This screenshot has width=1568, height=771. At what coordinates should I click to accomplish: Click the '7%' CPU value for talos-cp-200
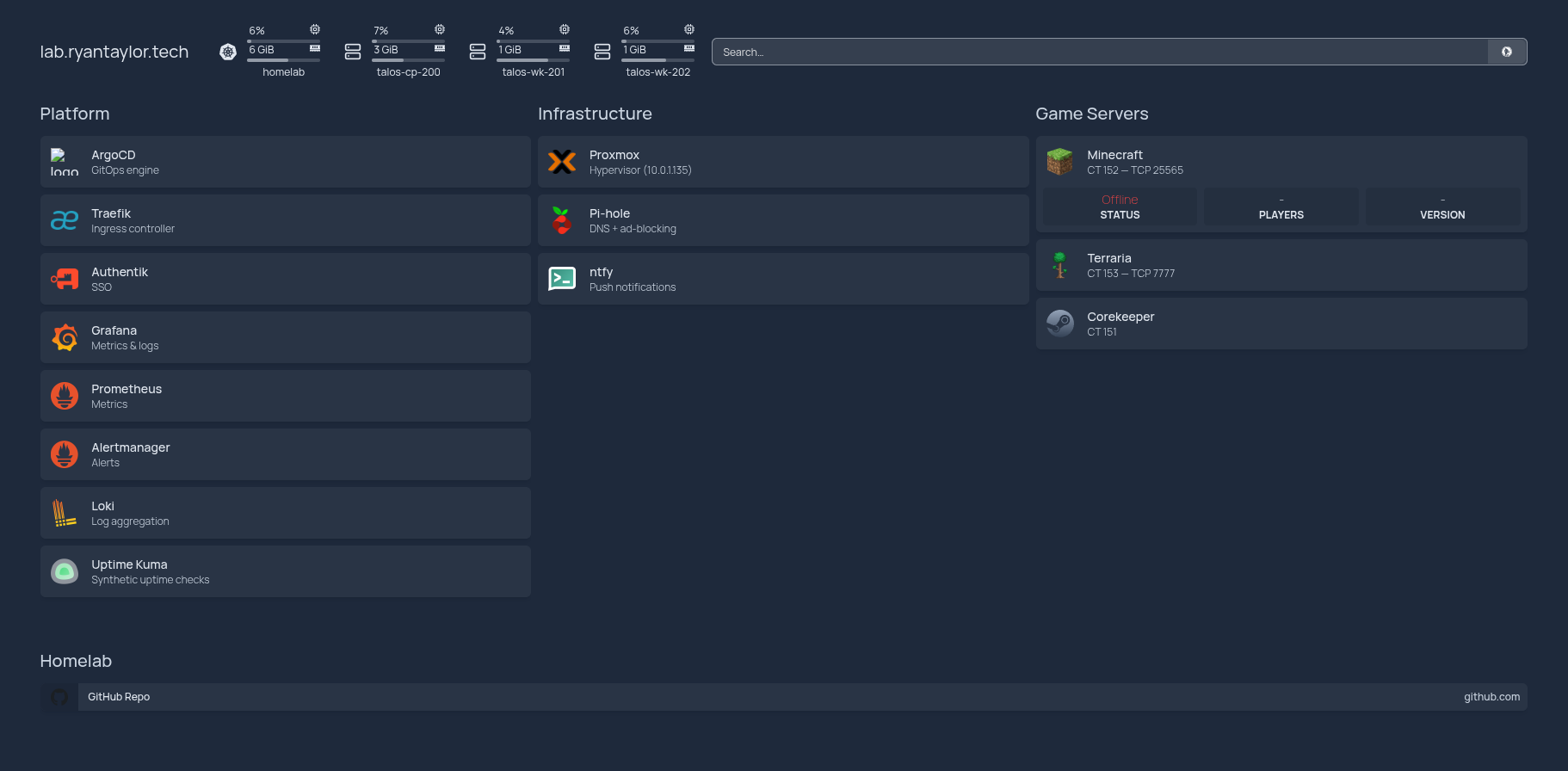[381, 31]
